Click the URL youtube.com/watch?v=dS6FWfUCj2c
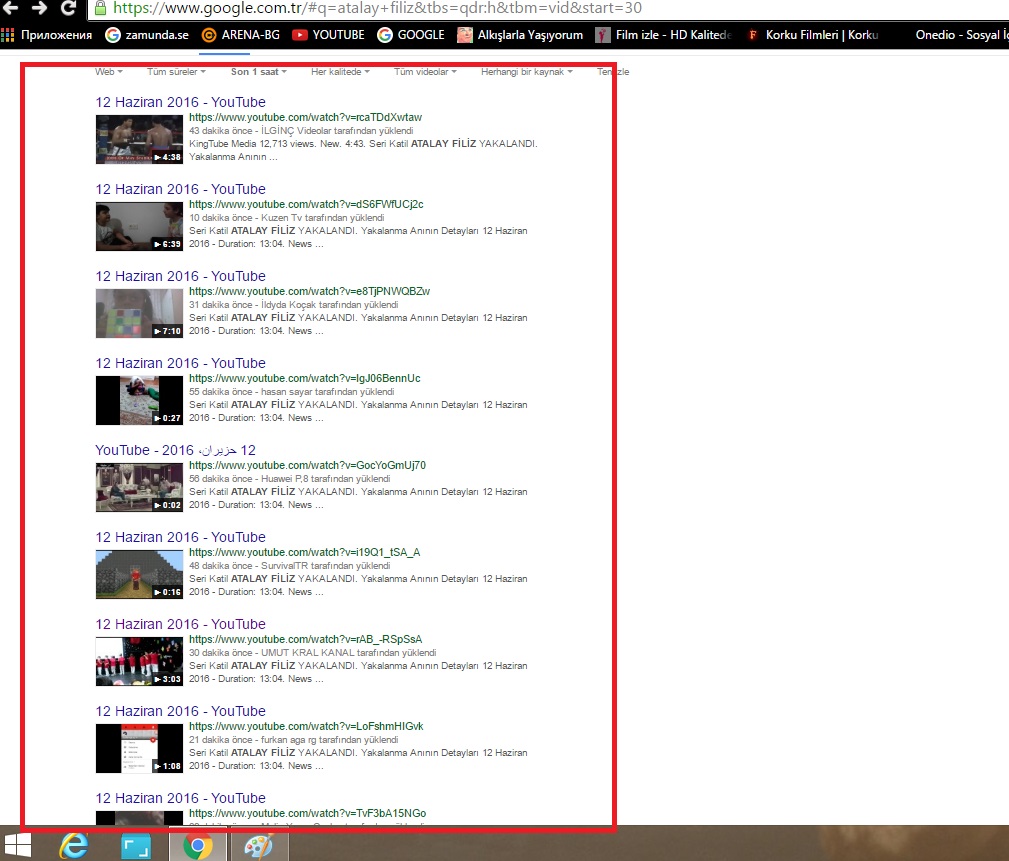Viewport: 1009px width, 861px height. [306, 204]
